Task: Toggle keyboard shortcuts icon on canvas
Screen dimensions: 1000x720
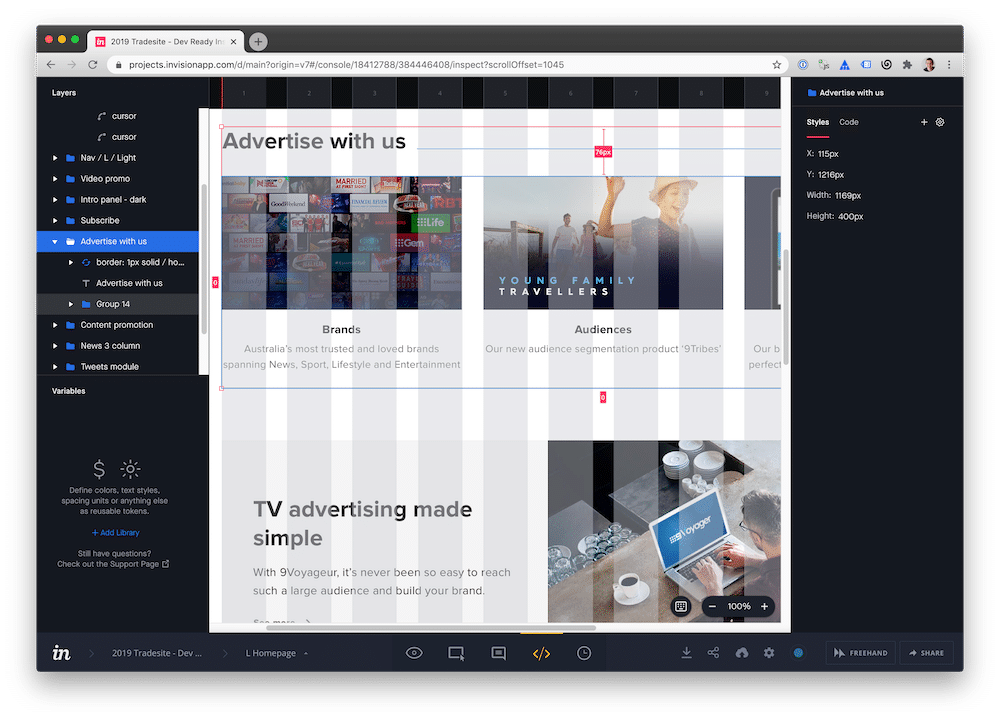Action: (x=680, y=606)
